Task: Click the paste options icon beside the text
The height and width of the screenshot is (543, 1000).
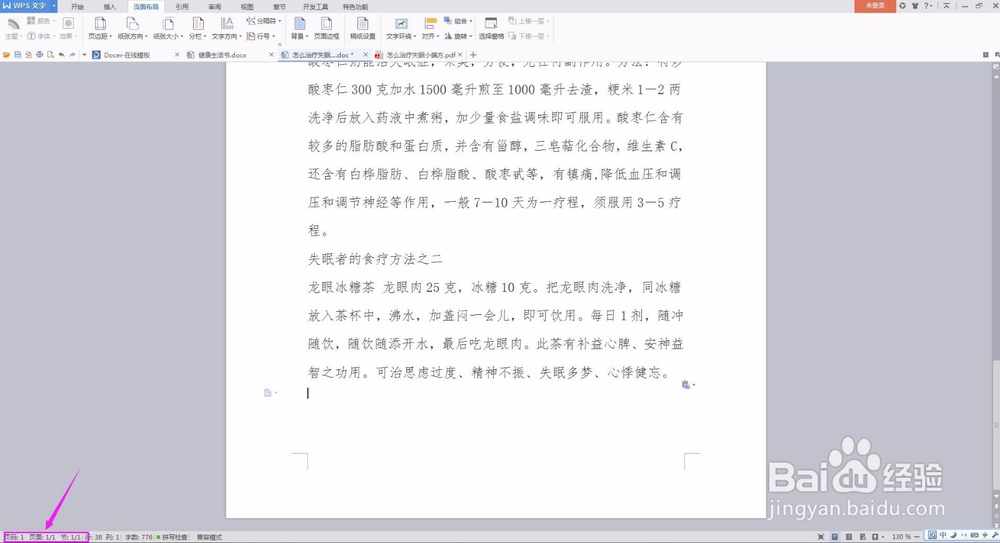Action: pyautogui.click(x=687, y=385)
